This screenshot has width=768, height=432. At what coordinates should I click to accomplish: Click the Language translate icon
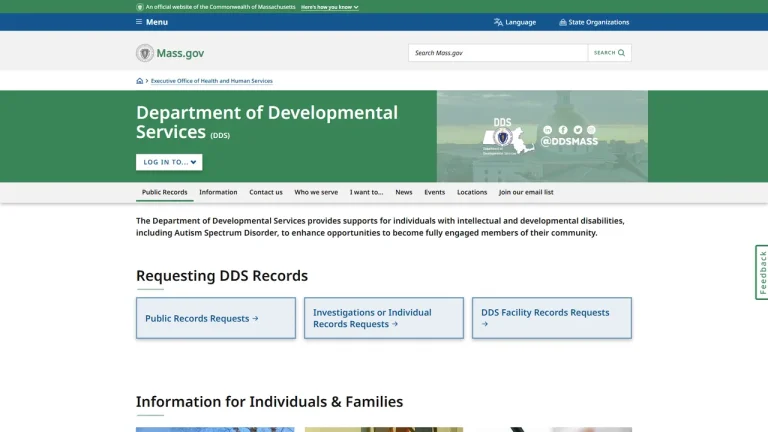click(x=498, y=22)
